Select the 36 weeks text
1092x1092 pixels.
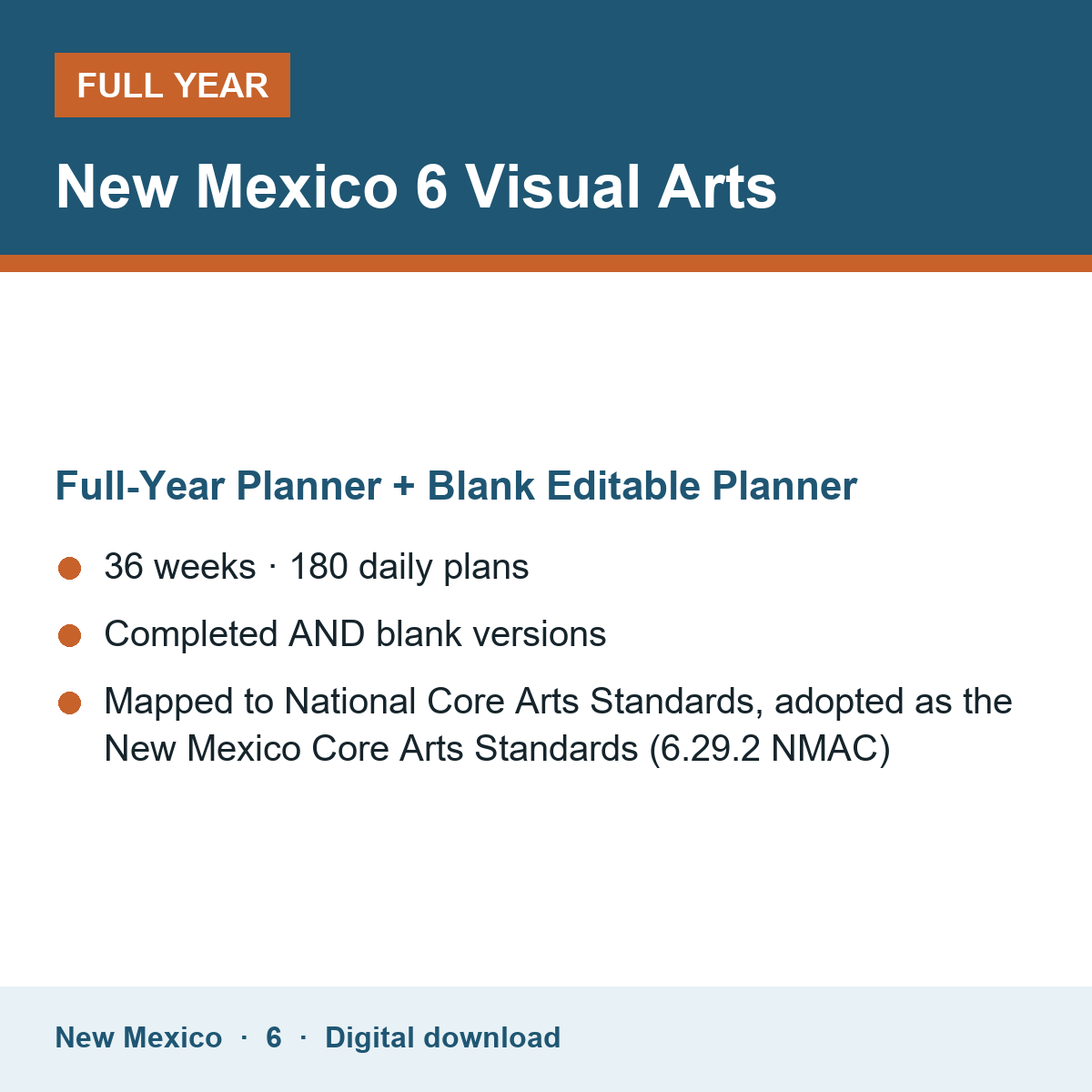(x=180, y=567)
